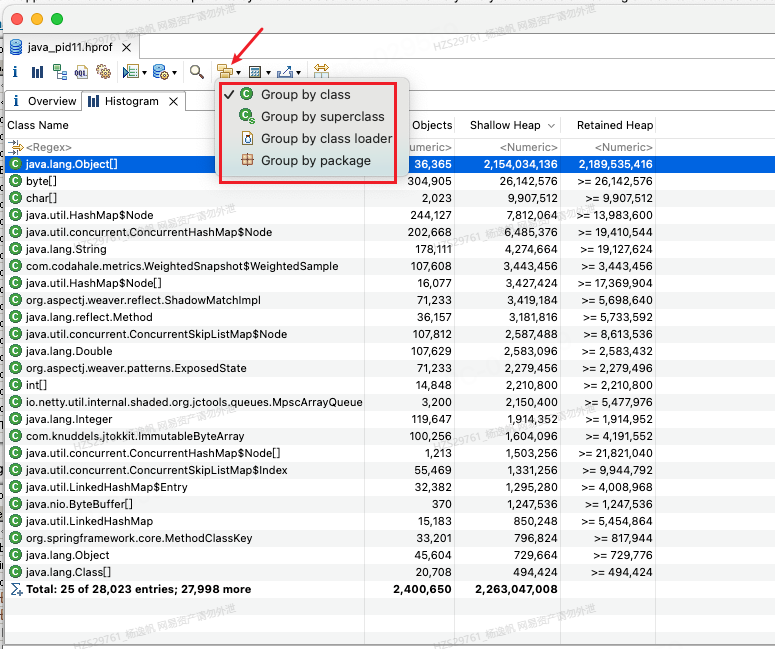Image resolution: width=775 pixels, height=649 pixels.
Task: Click the magnifying glass Find Object icon
Action: pyautogui.click(x=197, y=72)
